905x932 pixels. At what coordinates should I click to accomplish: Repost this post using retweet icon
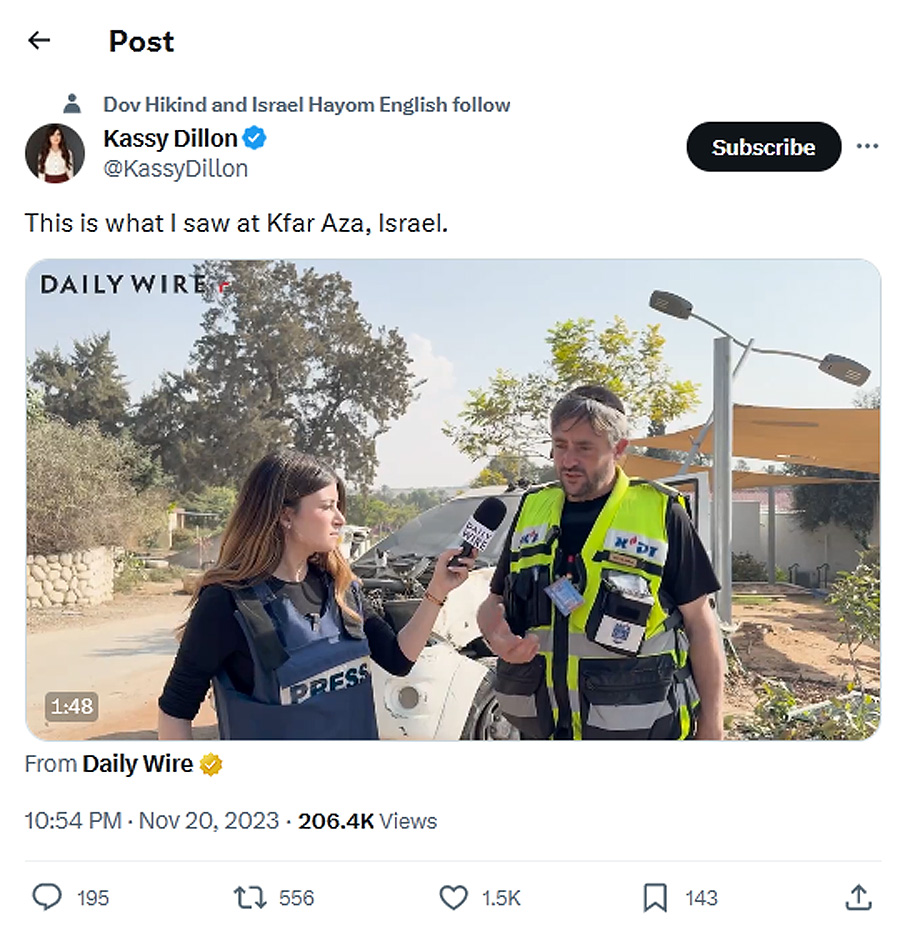(249, 898)
